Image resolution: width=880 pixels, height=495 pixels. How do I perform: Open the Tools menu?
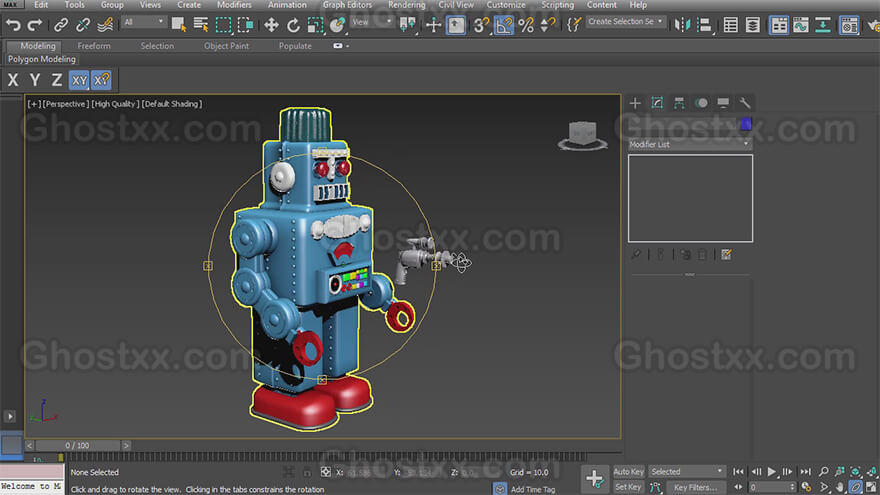point(74,5)
